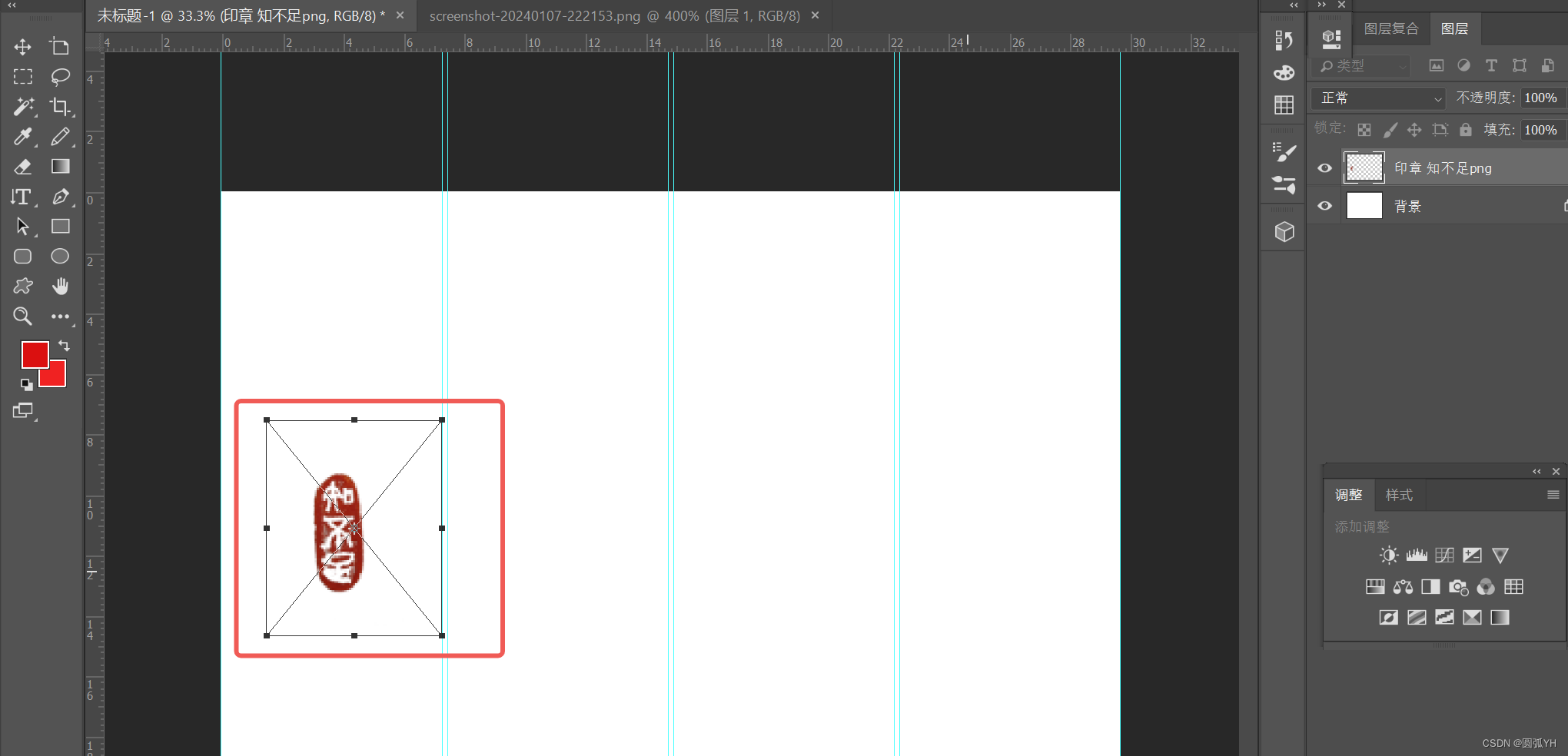Screen dimensions: 1568x756
Task: Add a Color Balance adjustment
Action: 1403,587
